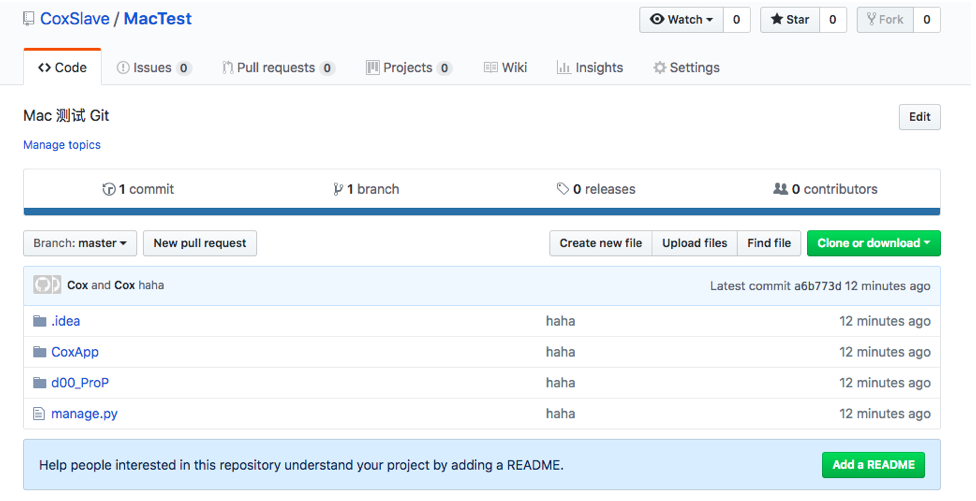976x501 pixels.
Task: Click the git branch icon
Action: coord(338,189)
